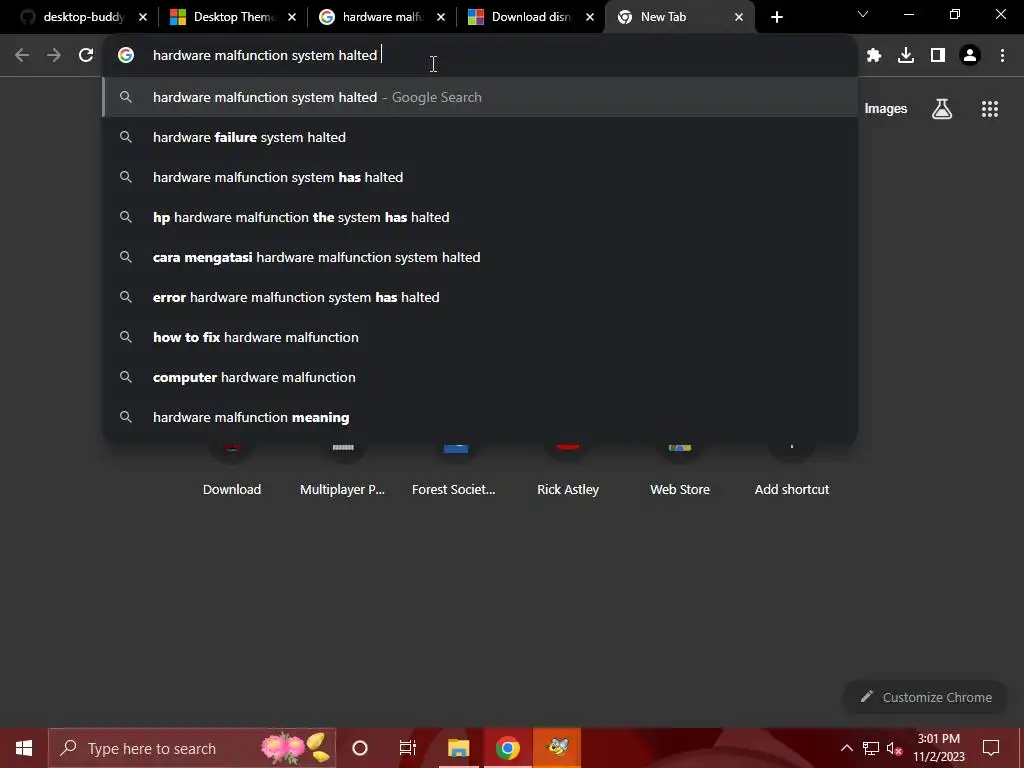The width and height of the screenshot is (1024, 768).
Task: Open the taskbar clock and date
Action: pos(938,748)
